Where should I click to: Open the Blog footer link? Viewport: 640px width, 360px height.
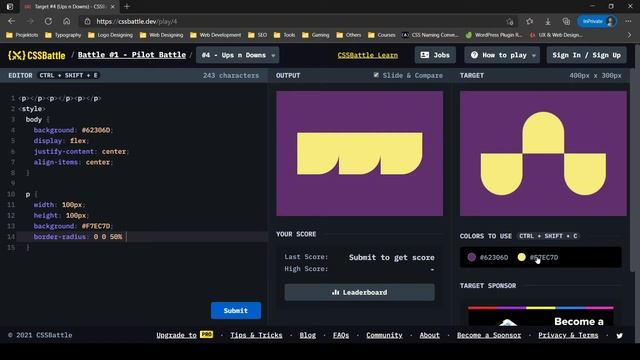(x=307, y=335)
